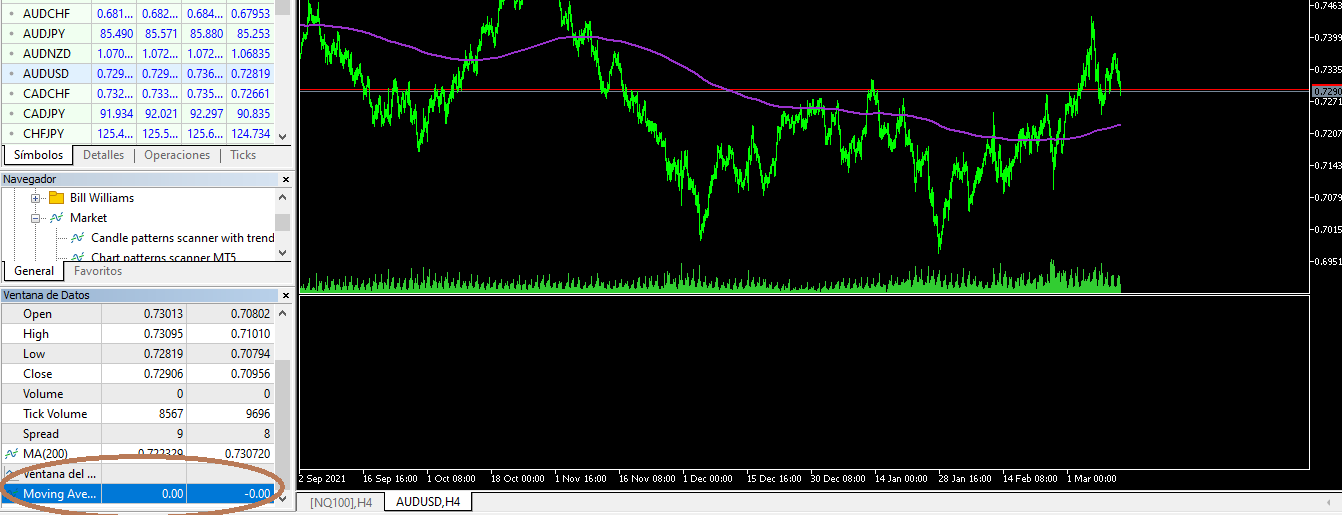Image resolution: width=1342 pixels, height=515 pixels.
Task: Click the Candle patterns scanner indicator icon
Action: click(78, 237)
